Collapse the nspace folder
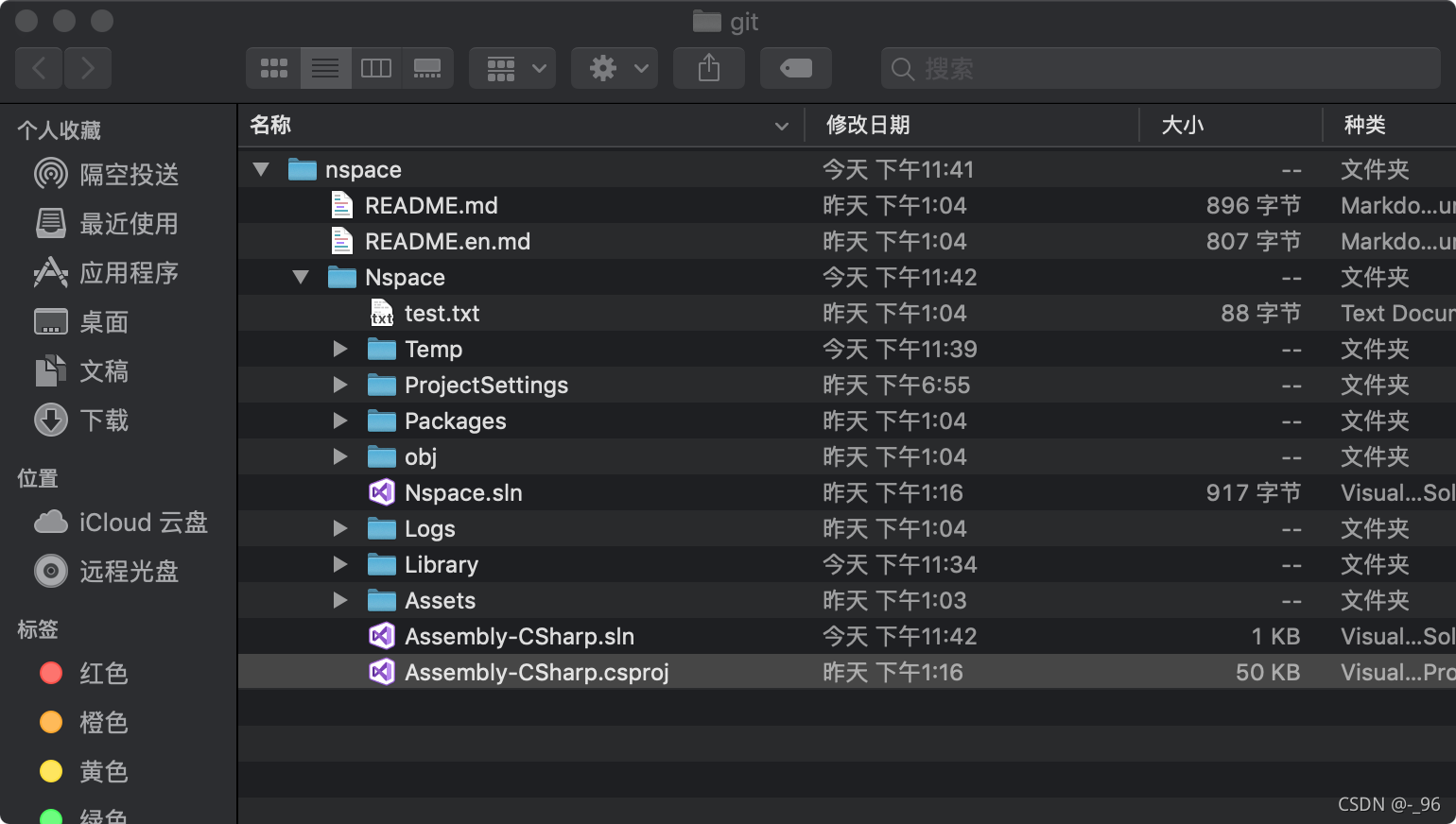The width and height of the screenshot is (1456, 824). click(x=261, y=170)
